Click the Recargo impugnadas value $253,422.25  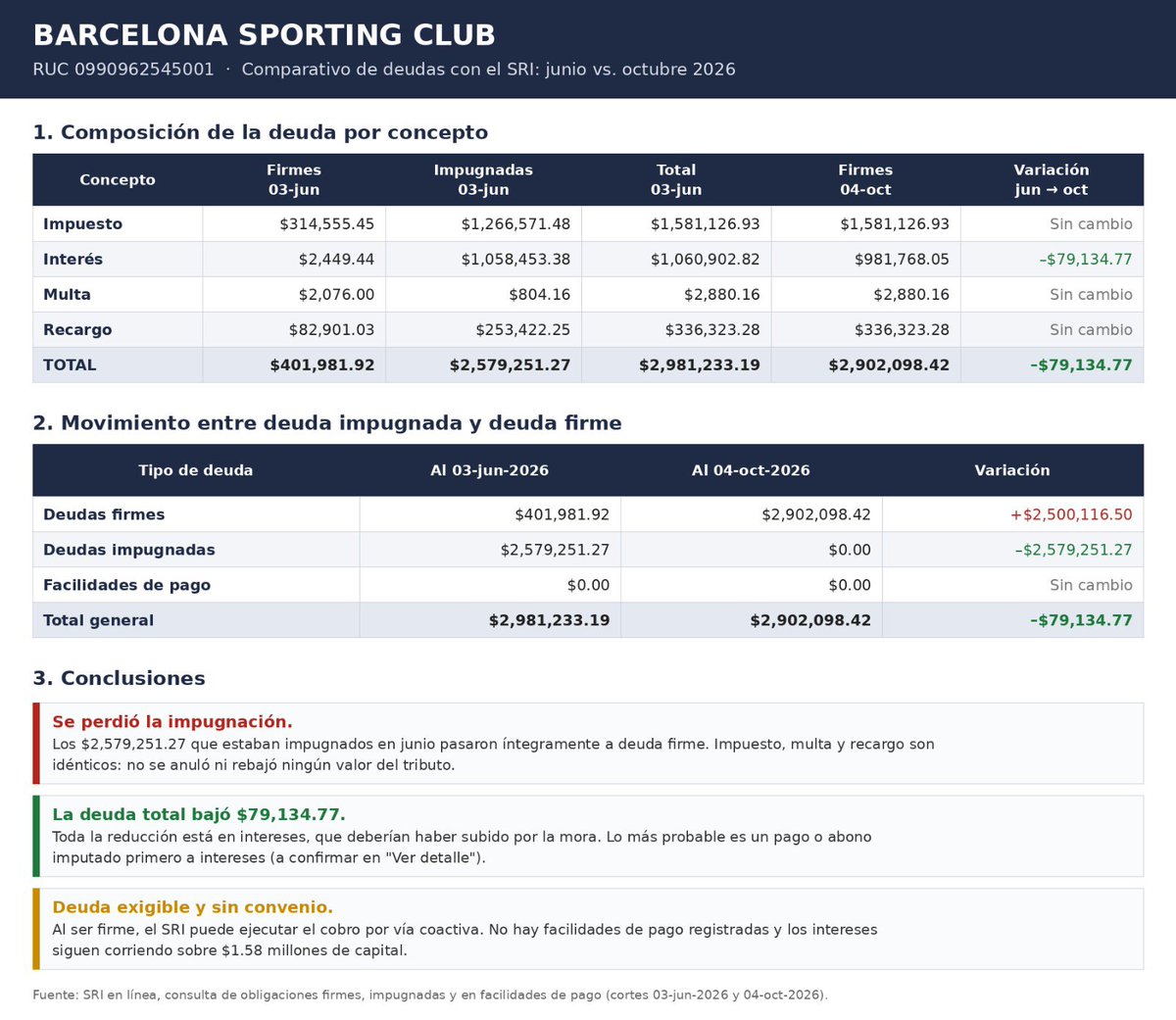pos(523,330)
